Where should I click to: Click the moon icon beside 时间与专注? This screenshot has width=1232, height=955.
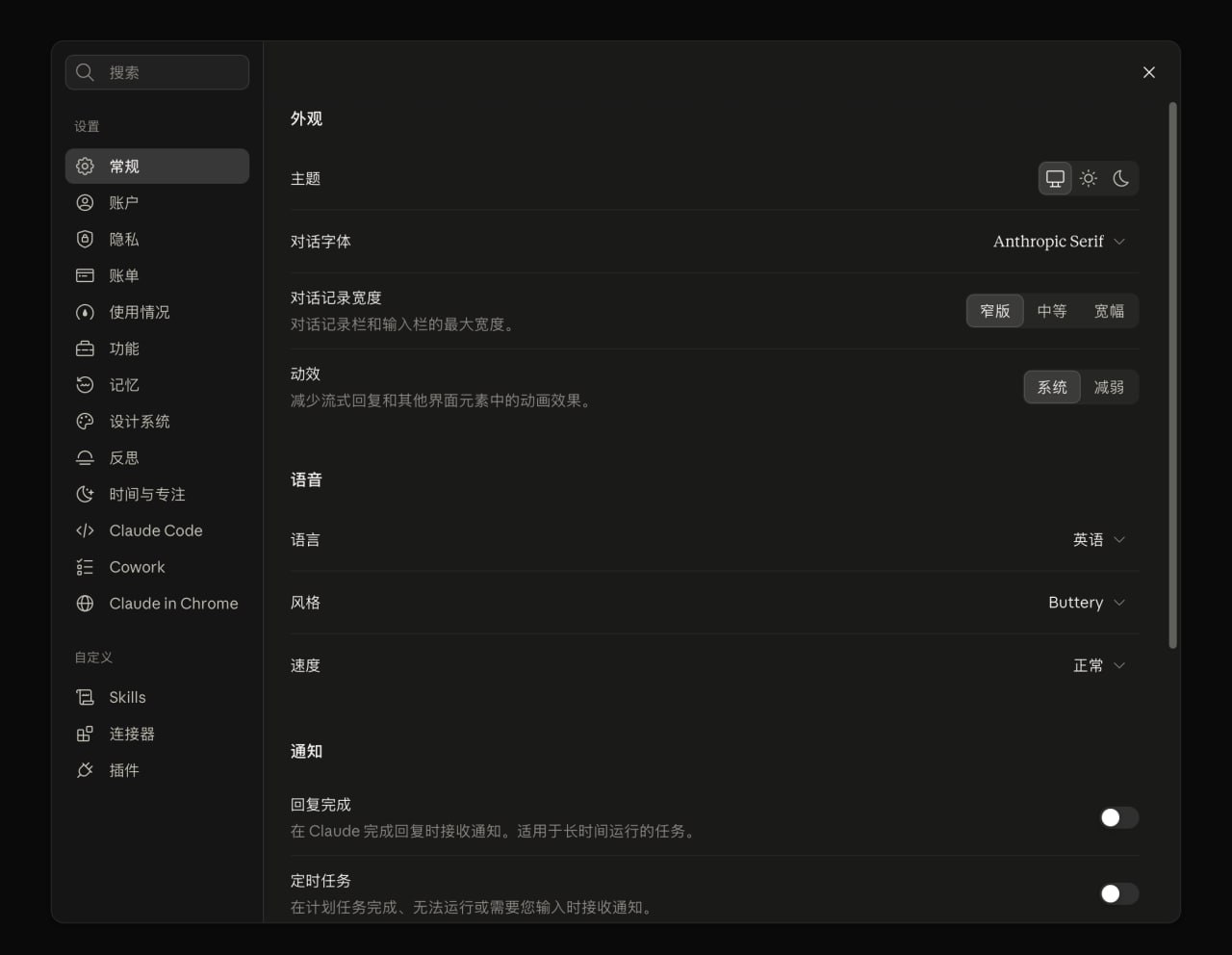coord(85,494)
